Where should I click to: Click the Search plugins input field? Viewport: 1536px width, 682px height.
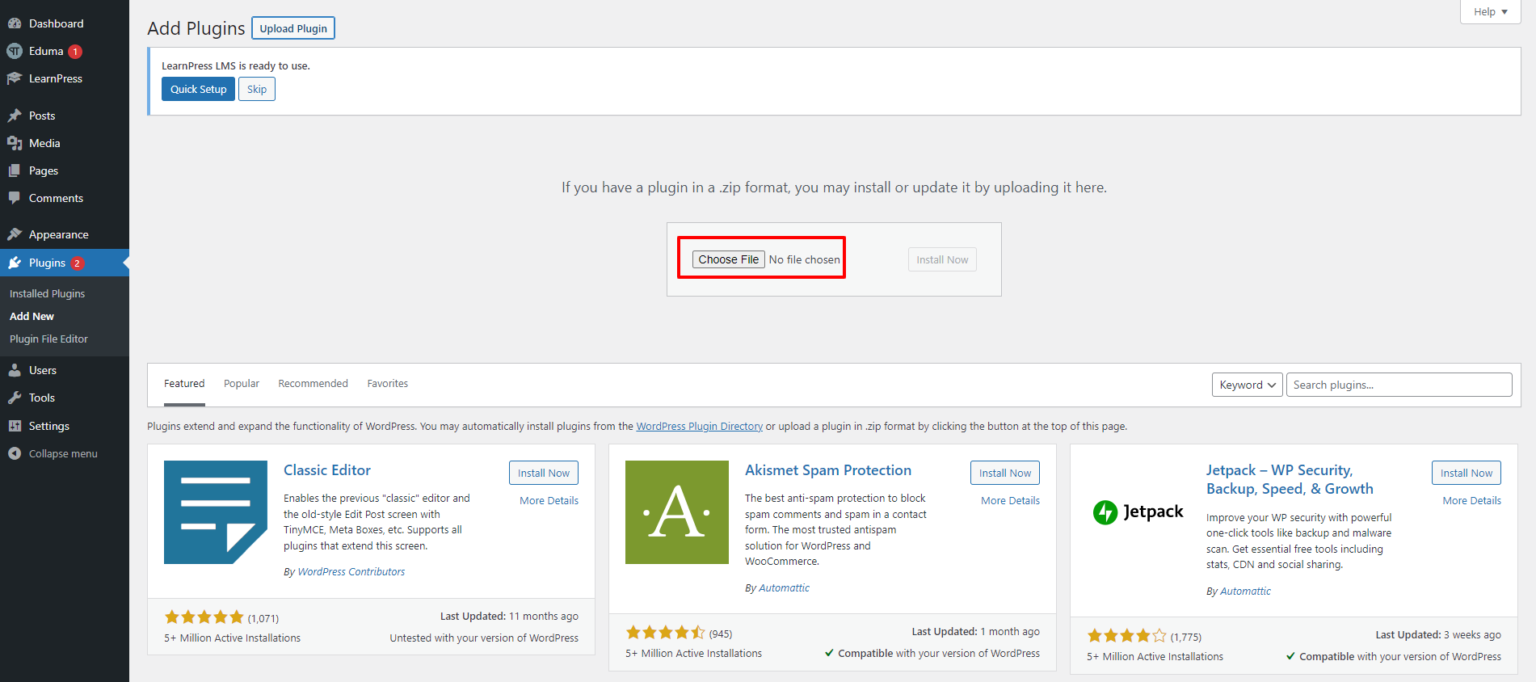click(1399, 385)
